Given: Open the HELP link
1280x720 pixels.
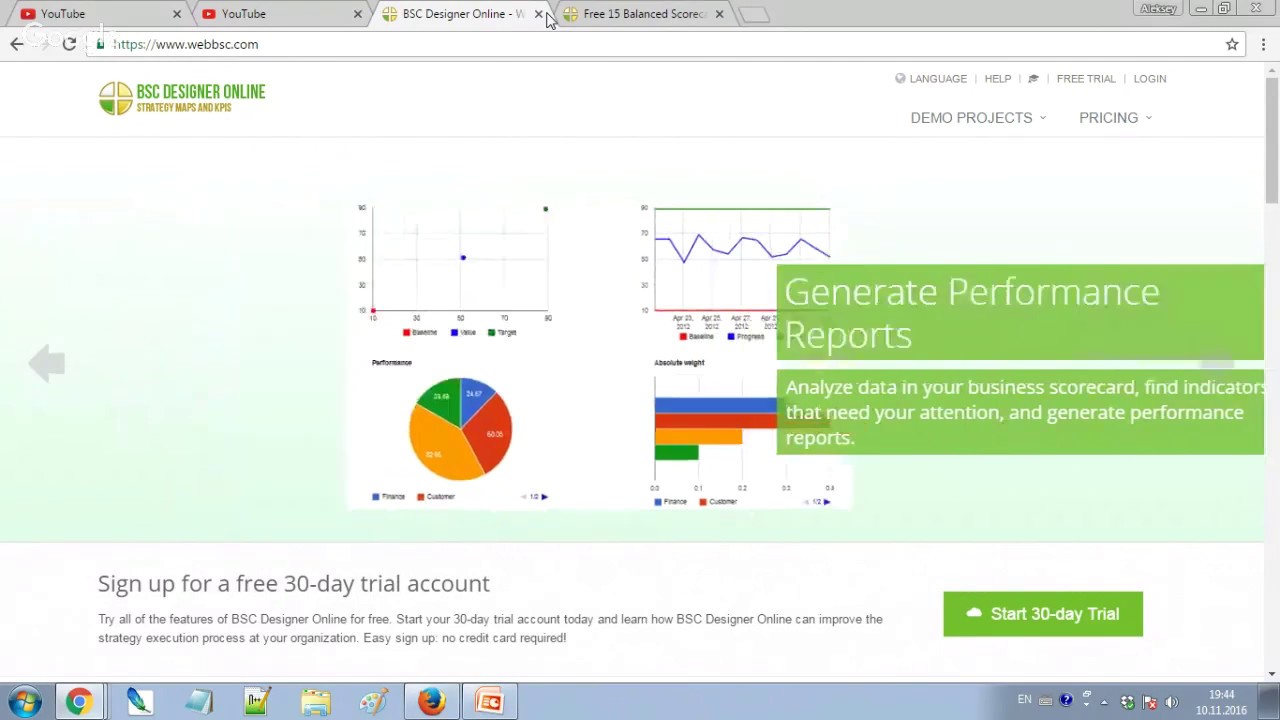Looking at the screenshot, I should point(997,79).
